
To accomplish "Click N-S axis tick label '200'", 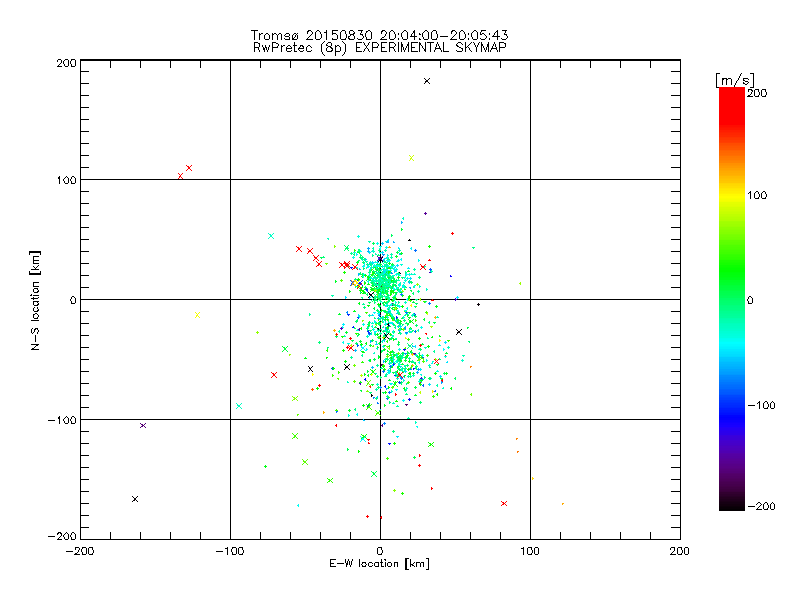I will point(66,63).
